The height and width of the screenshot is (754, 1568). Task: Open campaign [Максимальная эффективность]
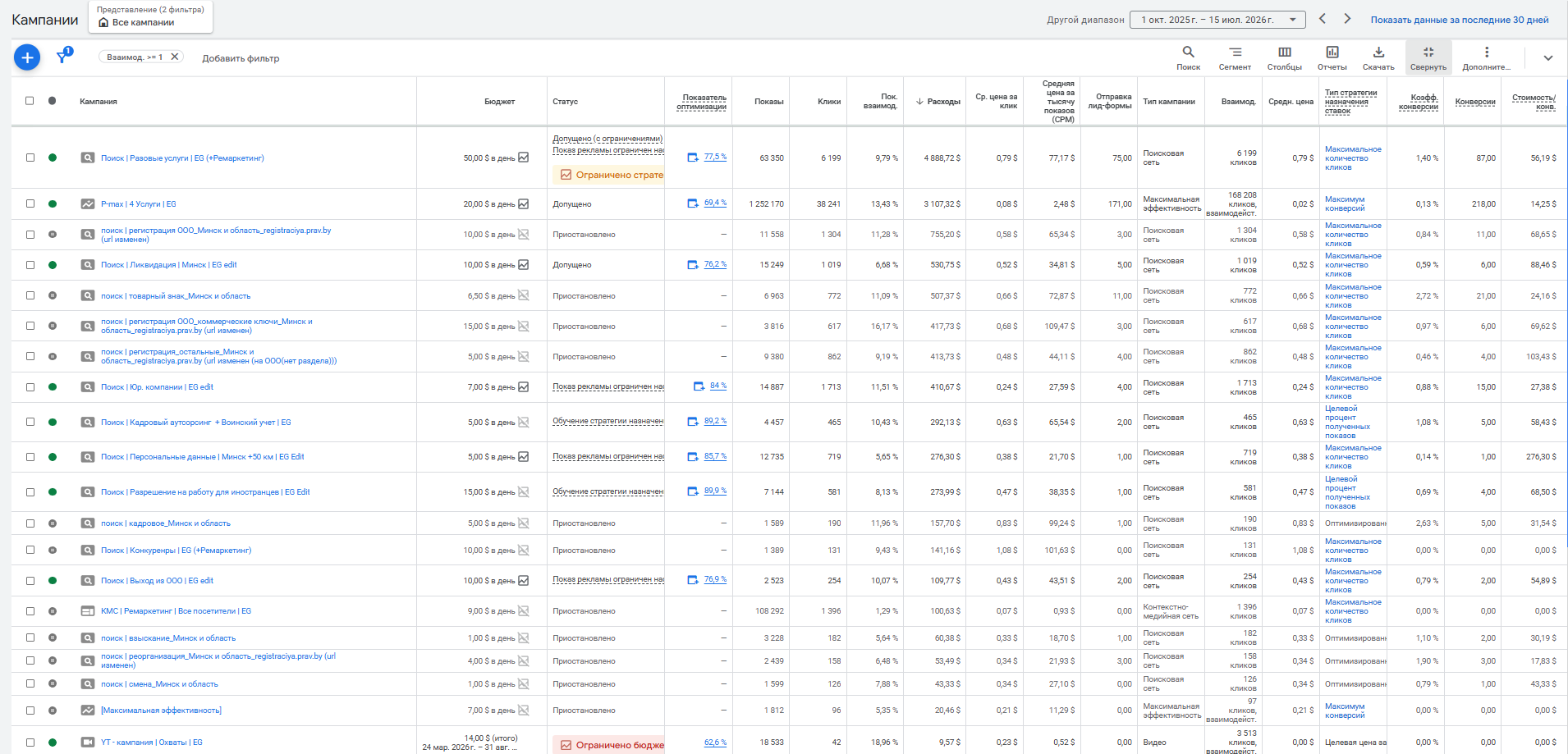(x=161, y=711)
